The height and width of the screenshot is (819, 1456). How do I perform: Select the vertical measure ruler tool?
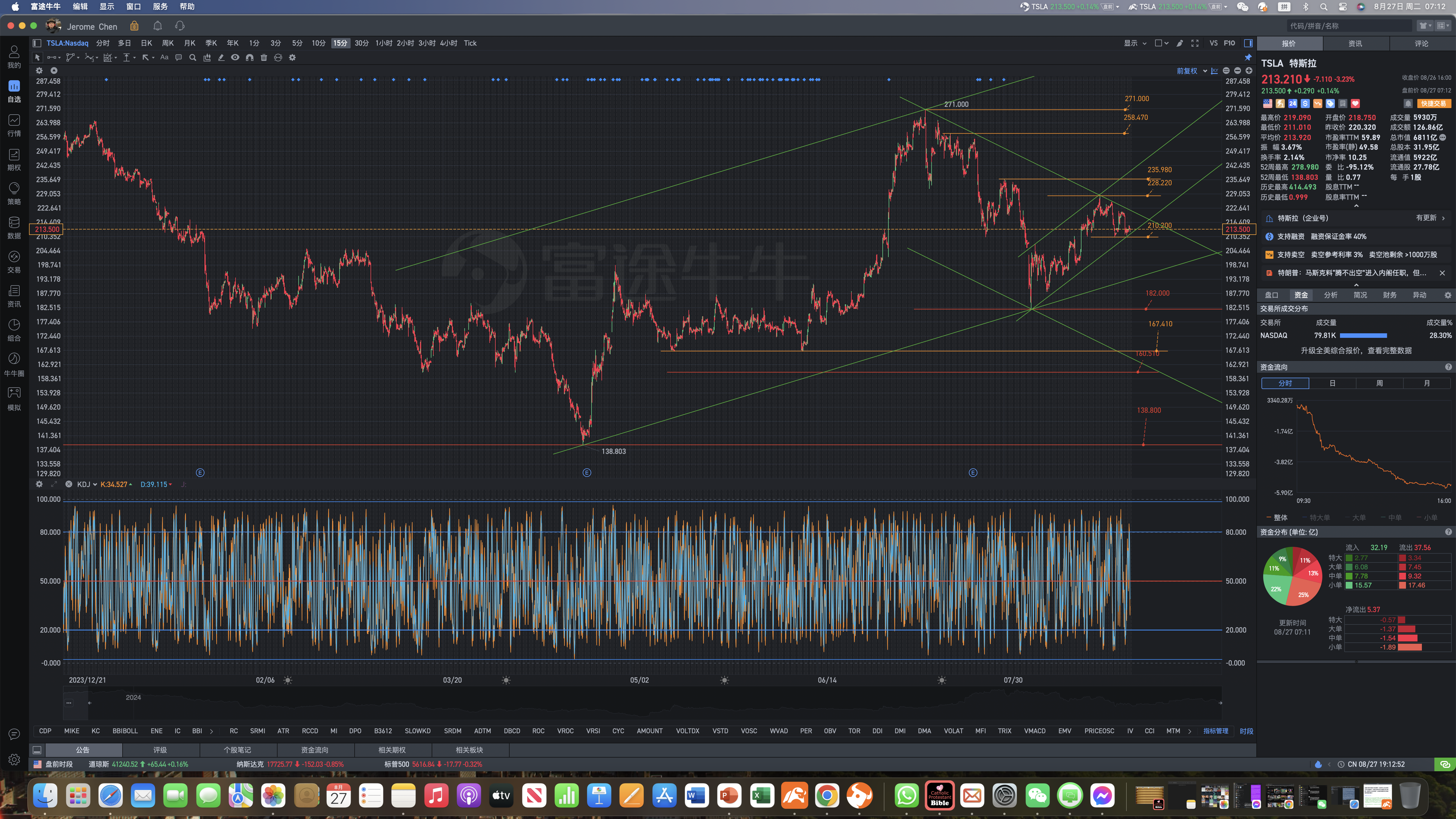(127, 58)
